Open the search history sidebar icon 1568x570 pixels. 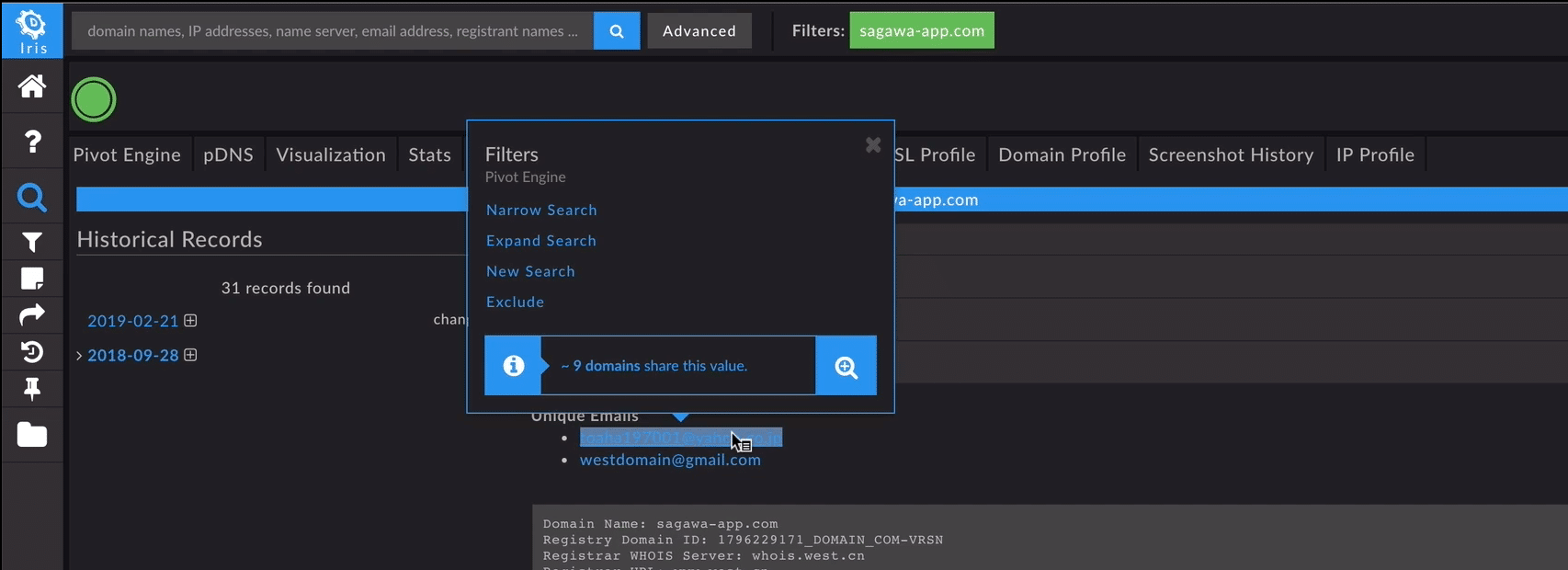click(x=32, y=352)
